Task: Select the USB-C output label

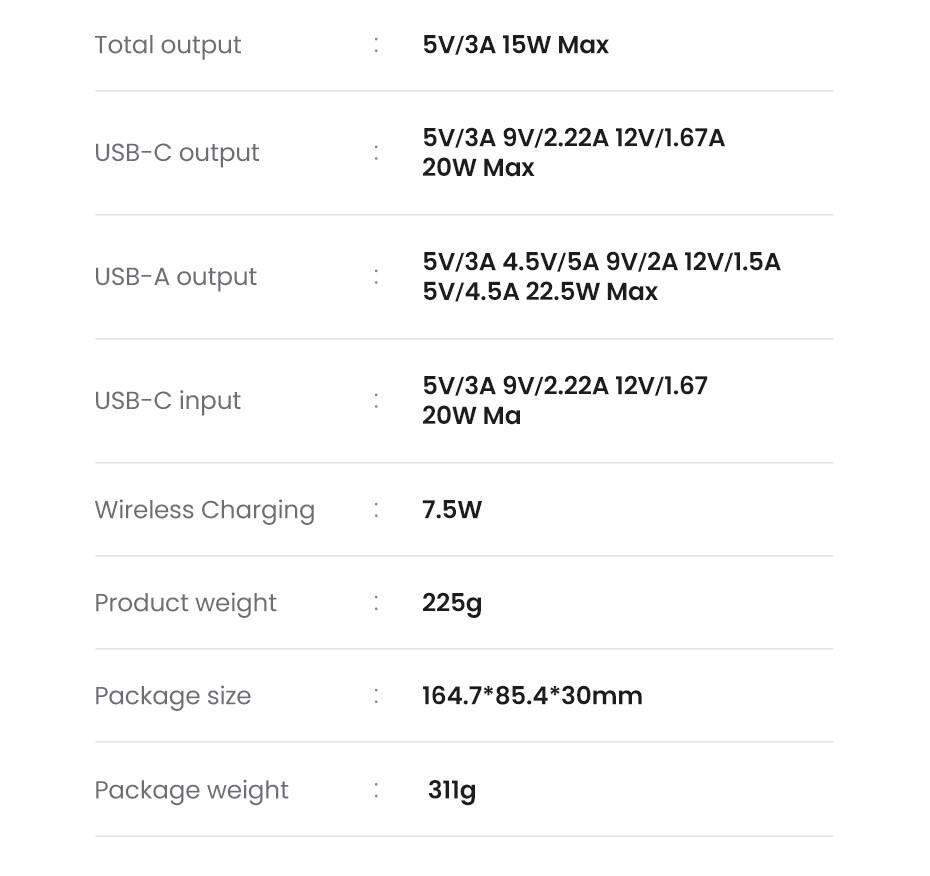Action: pyautogui.click(x=177, y=154)
